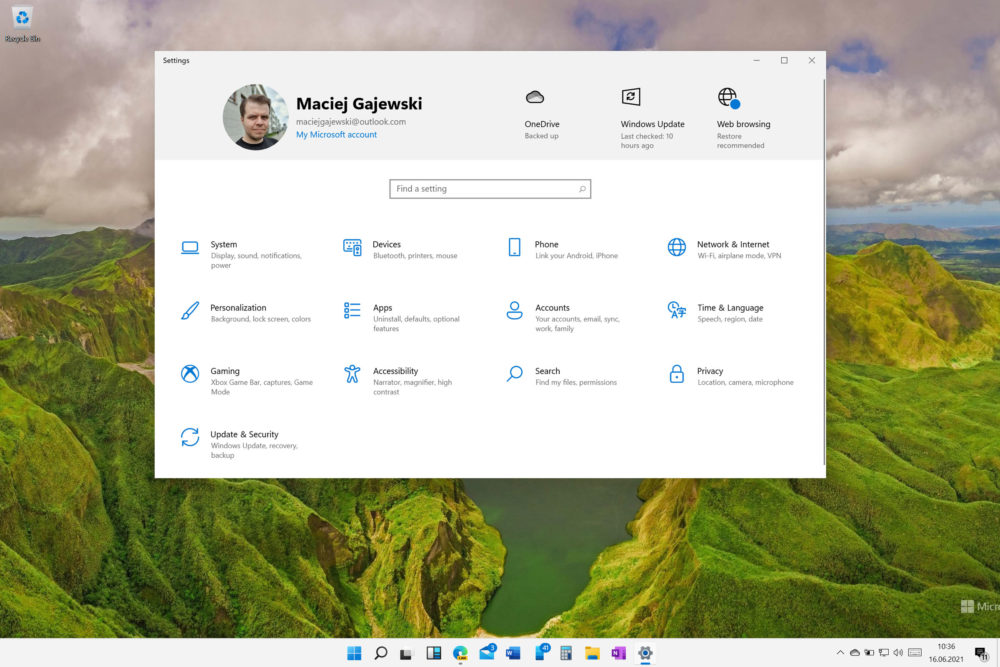Click the maciejgajewski@outlook.com email text

[351, 122]
